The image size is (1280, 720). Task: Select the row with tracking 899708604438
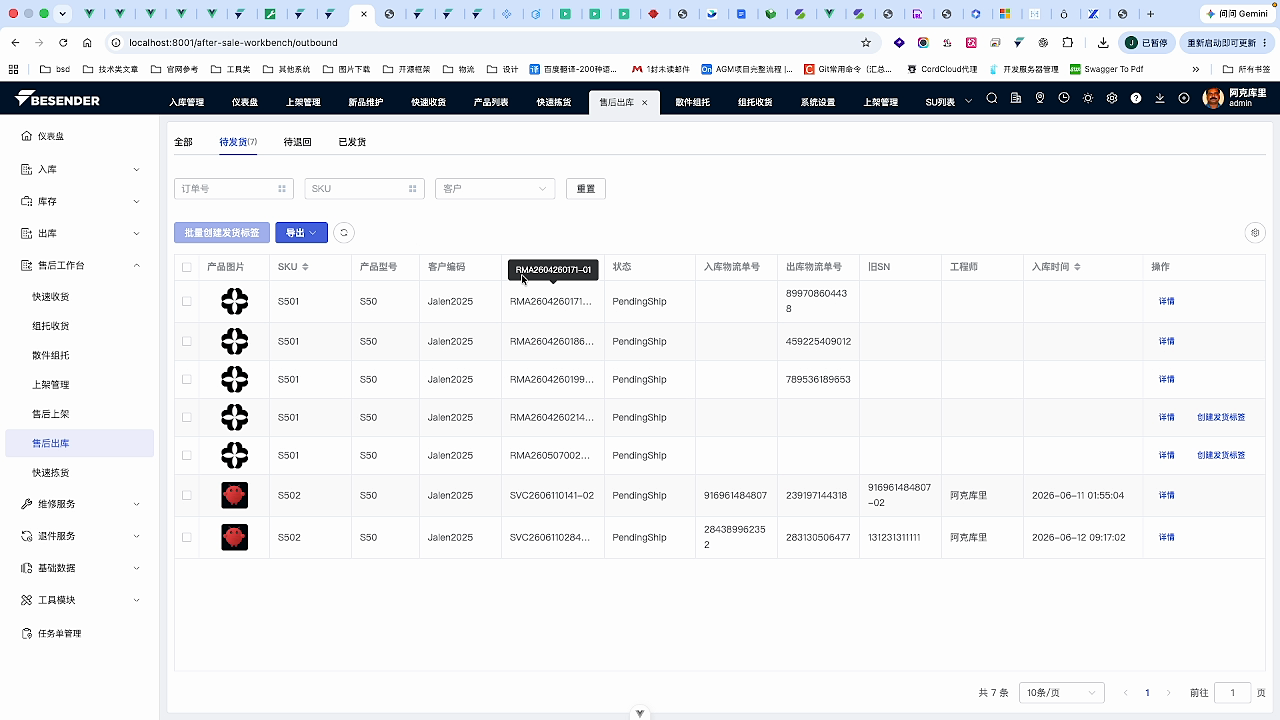tap(186, 301)
